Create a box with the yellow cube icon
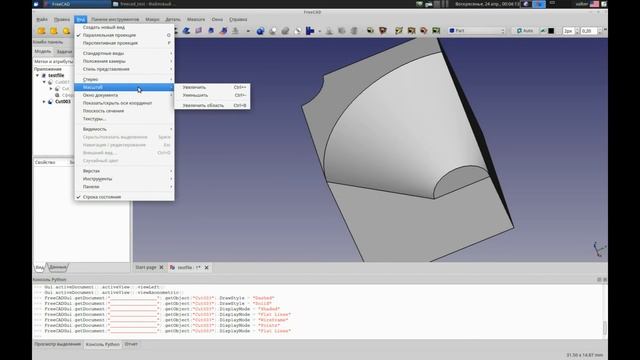This screenshot has width=640, height=360. tap(41, 31)
